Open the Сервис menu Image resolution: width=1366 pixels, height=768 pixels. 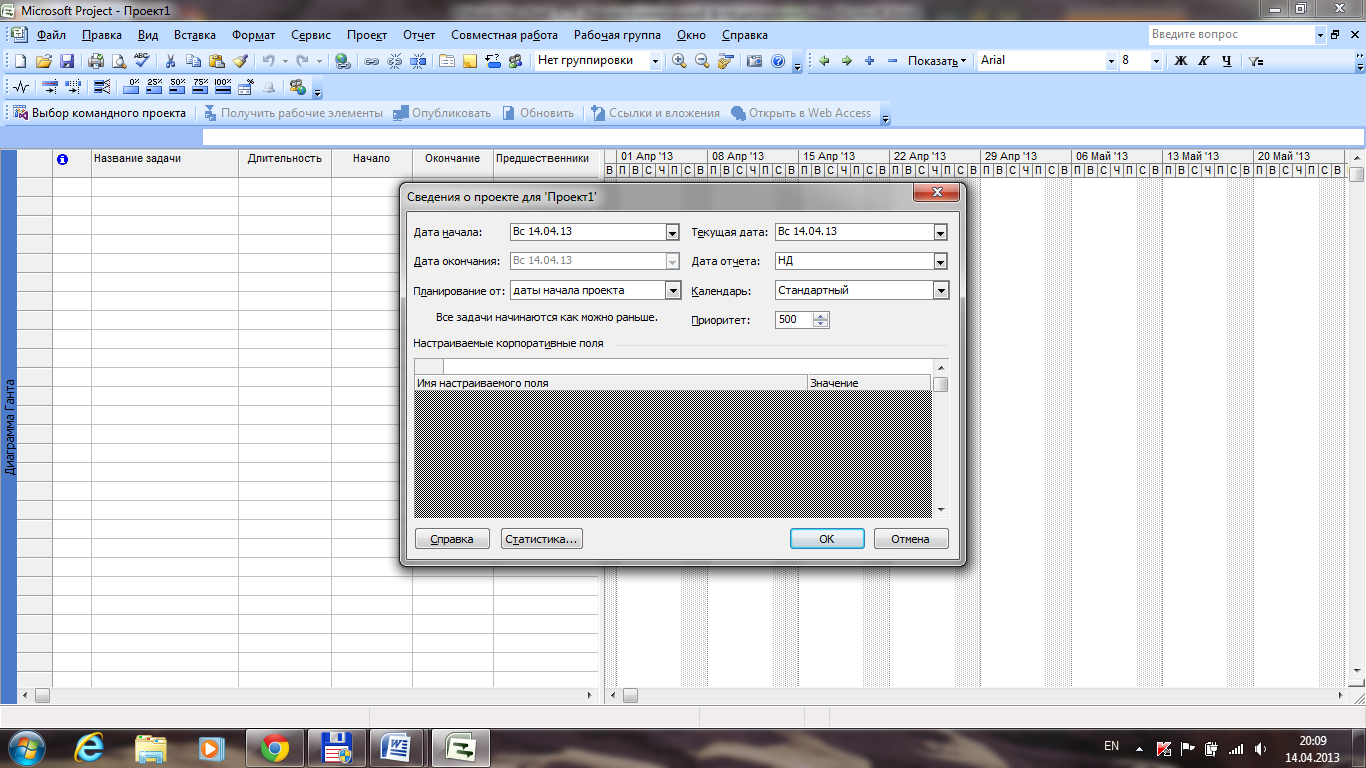coord(311,35)
